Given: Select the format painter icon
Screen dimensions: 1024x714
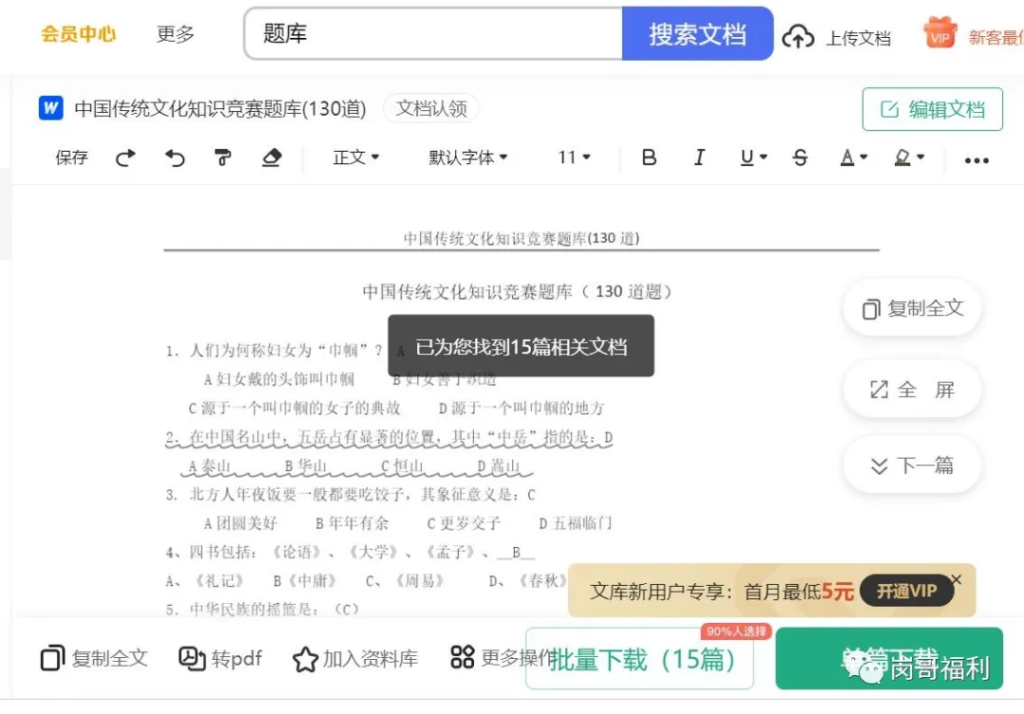Looking at the screenshot, I should pos(223,157).
